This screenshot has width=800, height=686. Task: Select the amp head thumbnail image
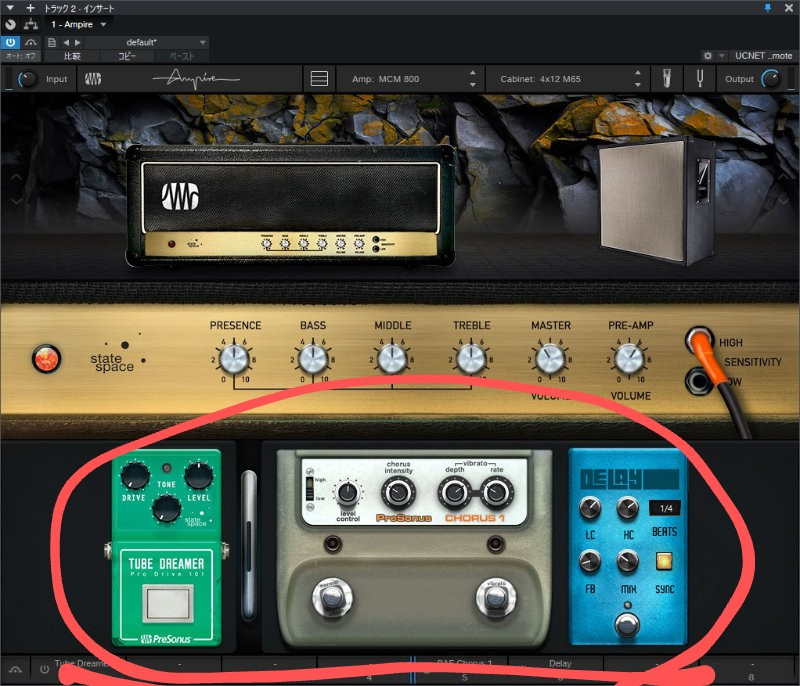291,205
